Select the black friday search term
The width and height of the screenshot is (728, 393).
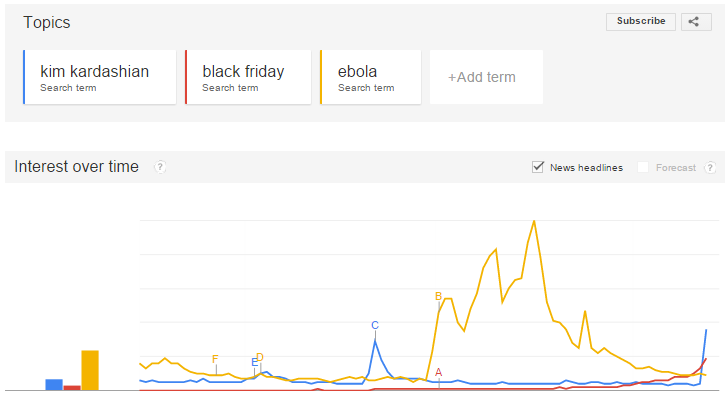pos(248,77)
